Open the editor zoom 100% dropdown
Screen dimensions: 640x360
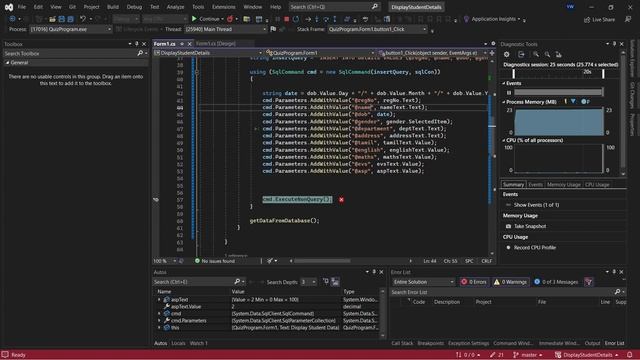(x=165, y=261)
